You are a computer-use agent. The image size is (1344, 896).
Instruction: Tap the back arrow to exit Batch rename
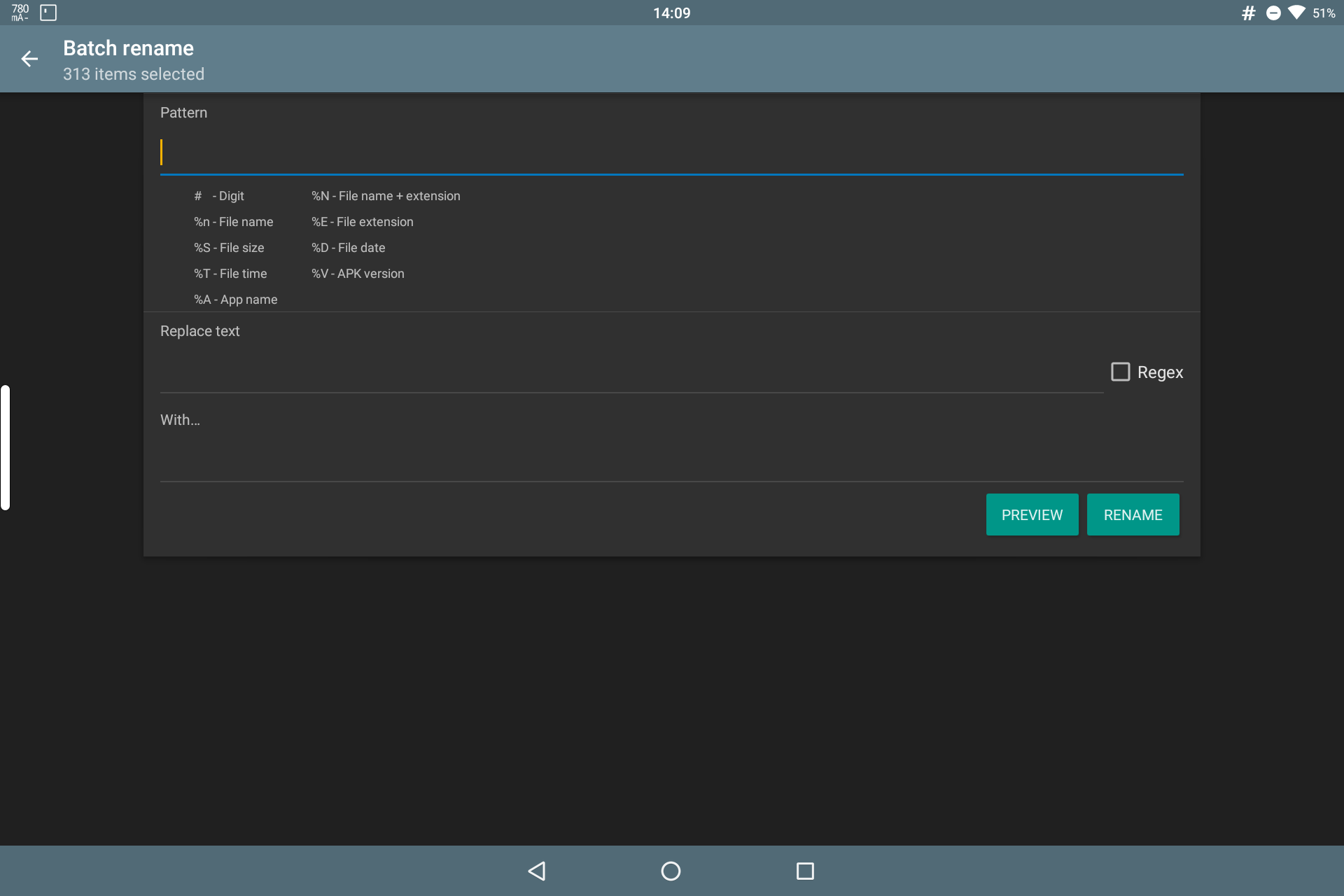point(29,59)
